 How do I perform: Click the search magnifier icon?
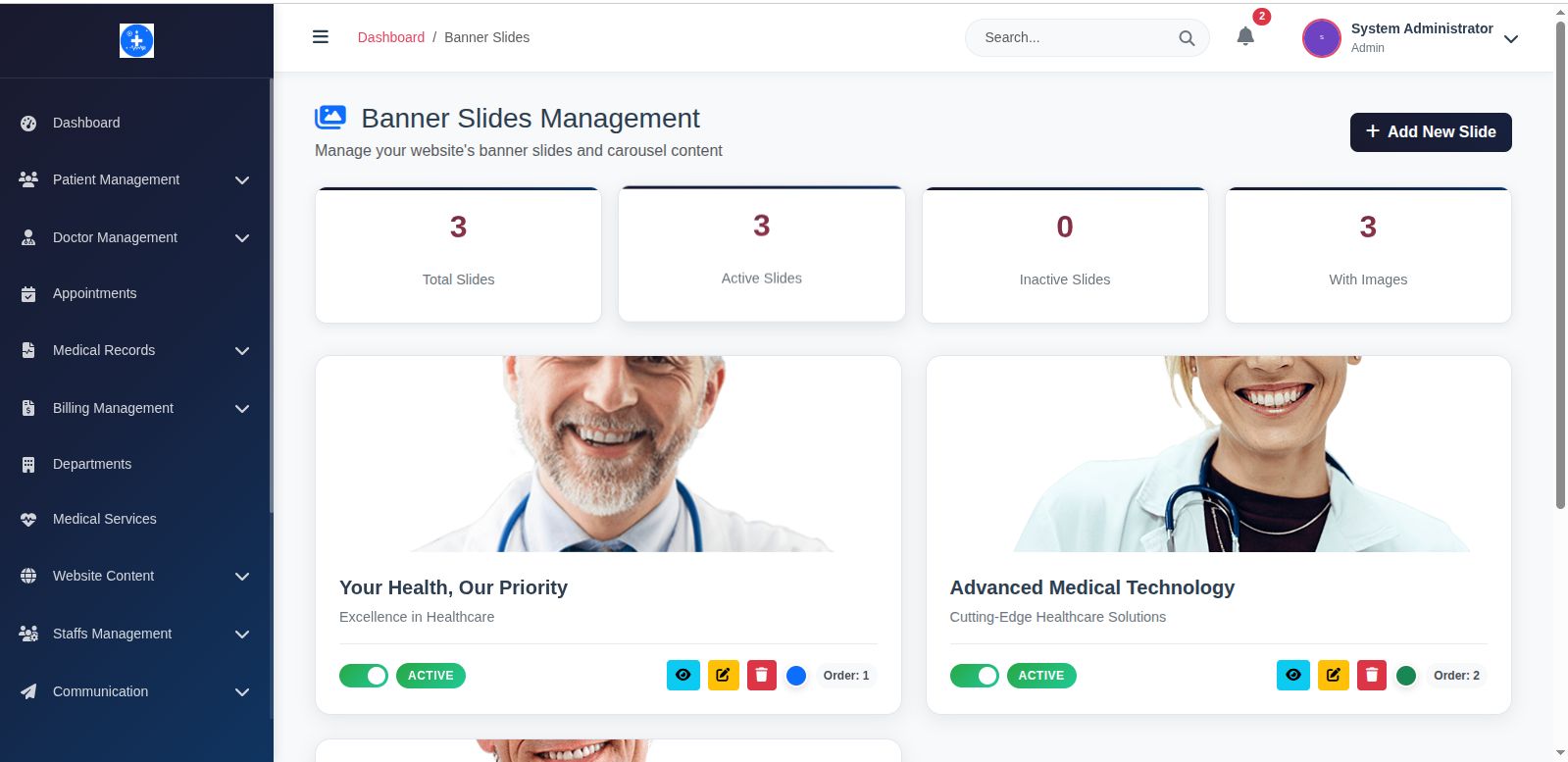(1187, 38)
